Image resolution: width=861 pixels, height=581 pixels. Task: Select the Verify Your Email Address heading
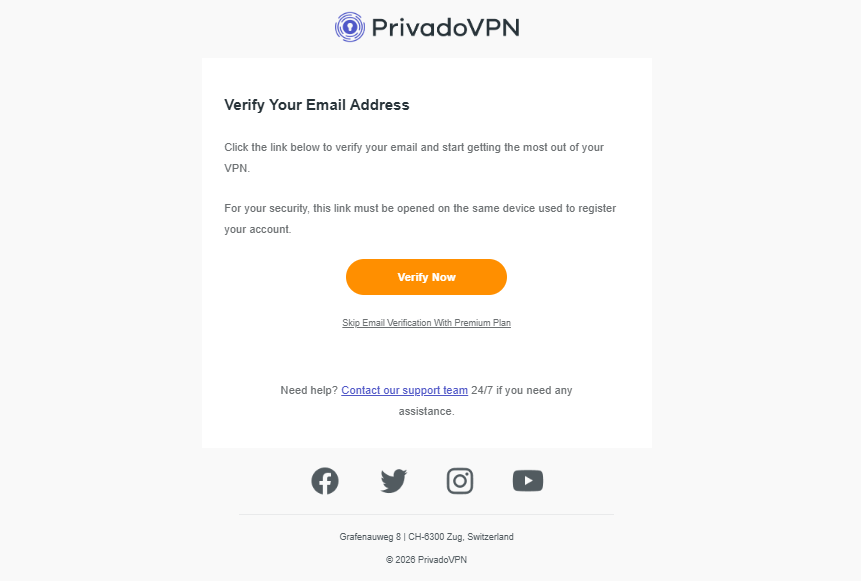tap(317, 105)
